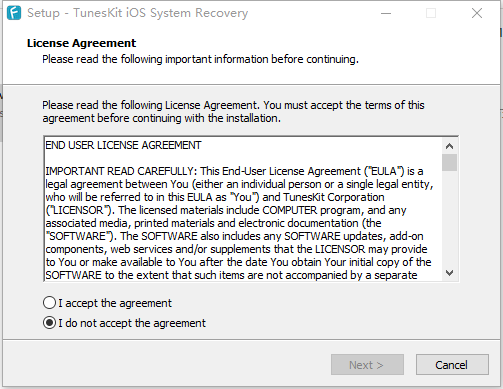The width and height of the screenshot is (503, 389).
Task: Minimize the Setup window
Action: pos(386,13)
